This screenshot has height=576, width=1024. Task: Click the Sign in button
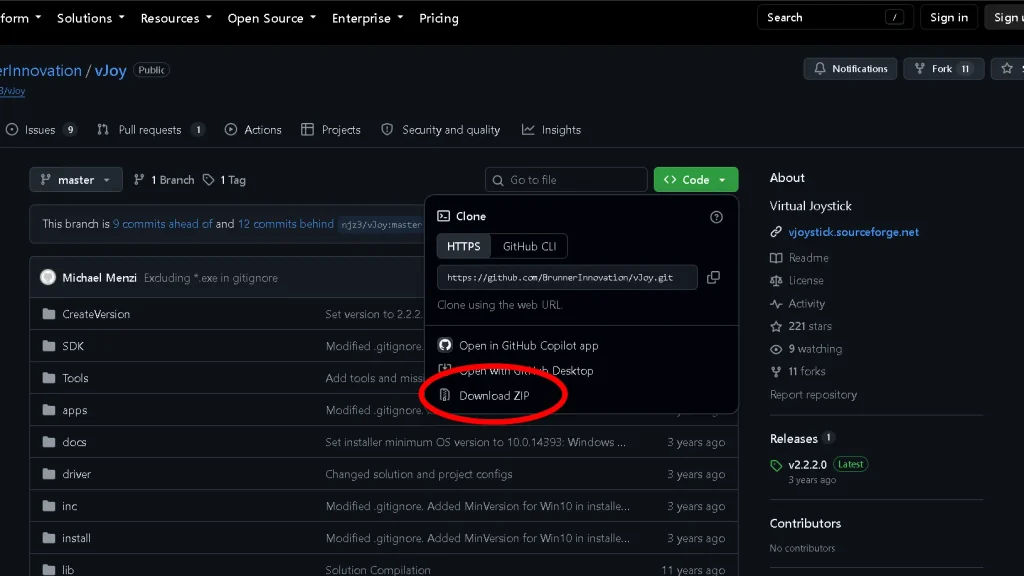pyautogui.click(x=949, y=18)
